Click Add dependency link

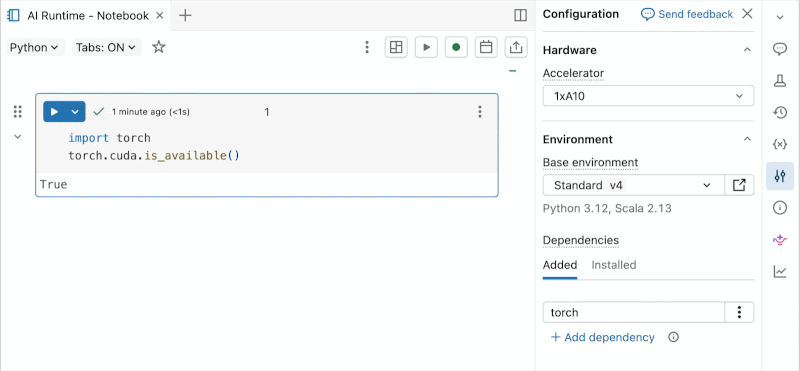pyautogui.click(x=603, y=337)
